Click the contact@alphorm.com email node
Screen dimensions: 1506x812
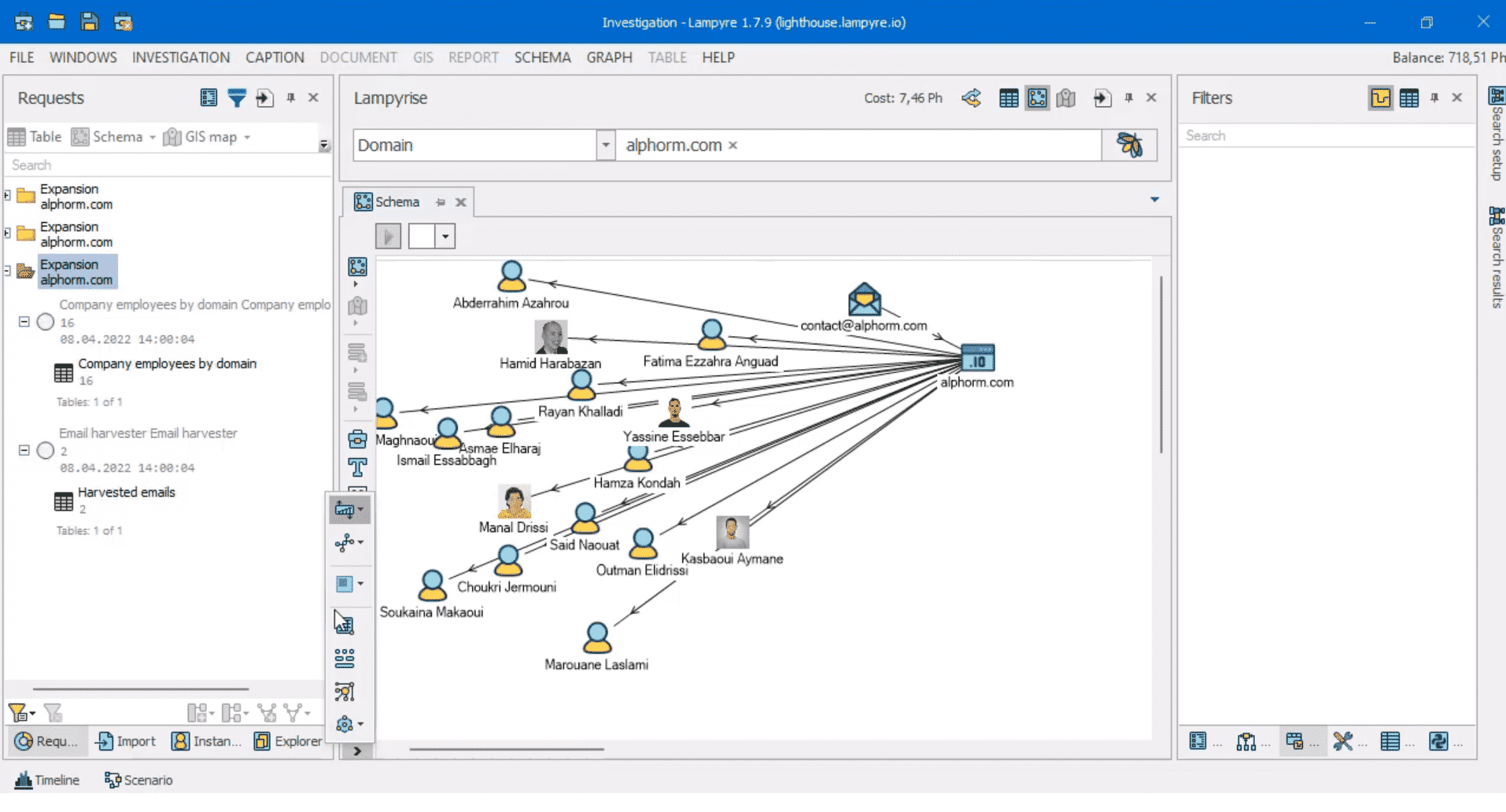tap(864, 300)
